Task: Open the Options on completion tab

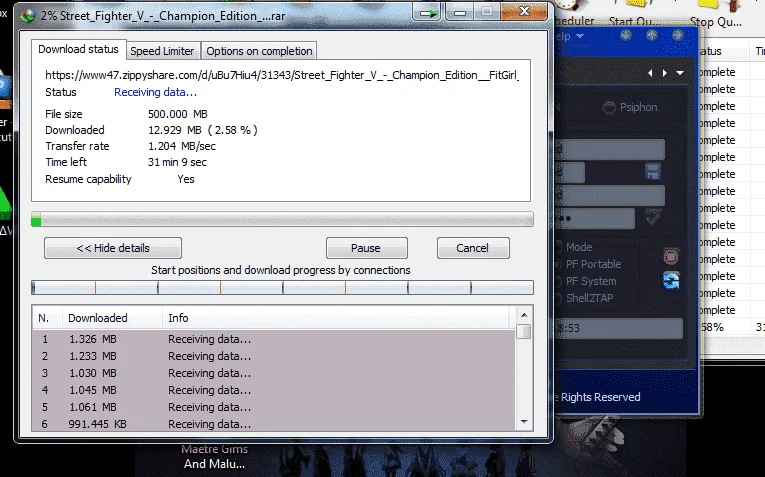Action: (259, 51)
